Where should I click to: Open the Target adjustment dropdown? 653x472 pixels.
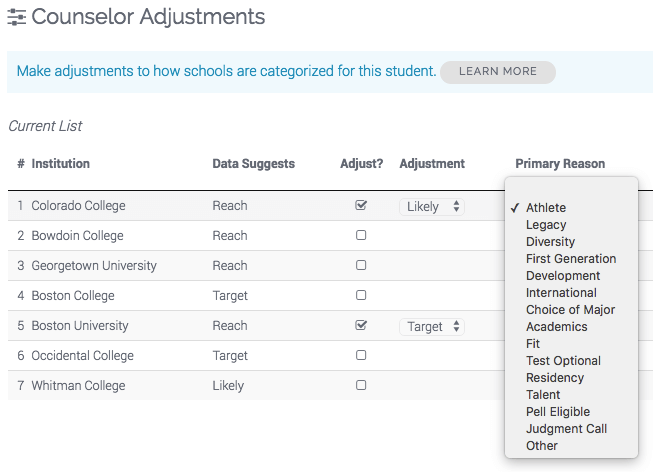click(x=432, y=327)
